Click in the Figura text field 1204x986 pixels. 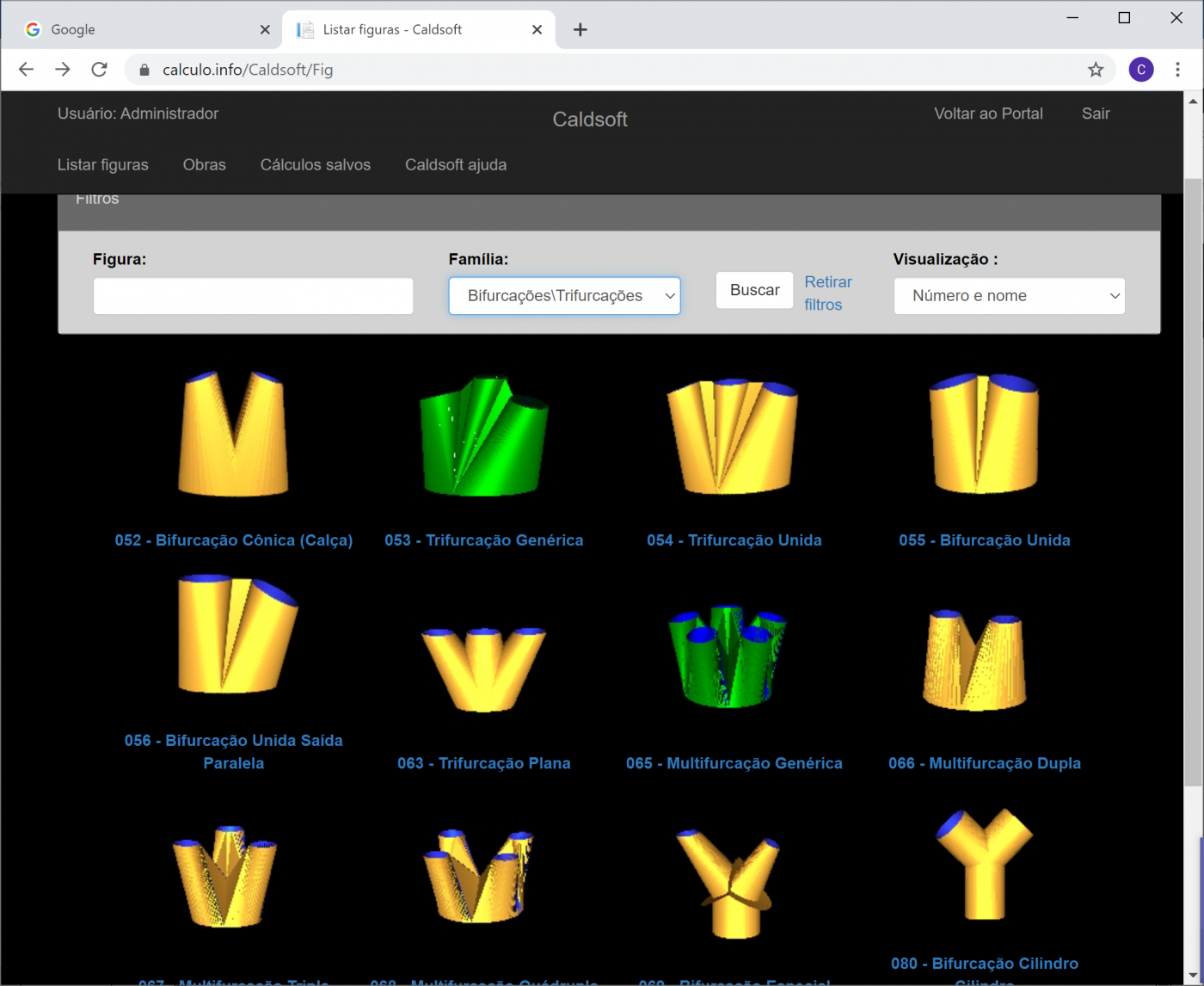pos(253,296)
